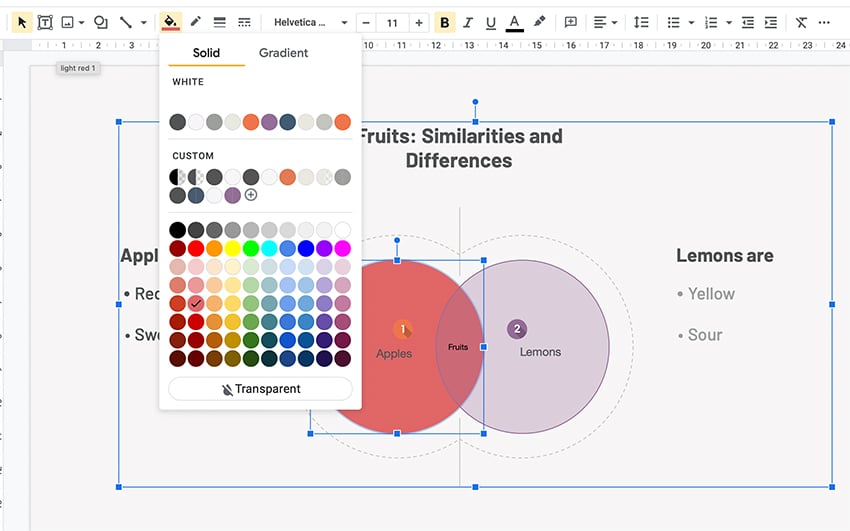Open the border weight tool
This screenshot has height=531, width=850.
pos(220,22)
